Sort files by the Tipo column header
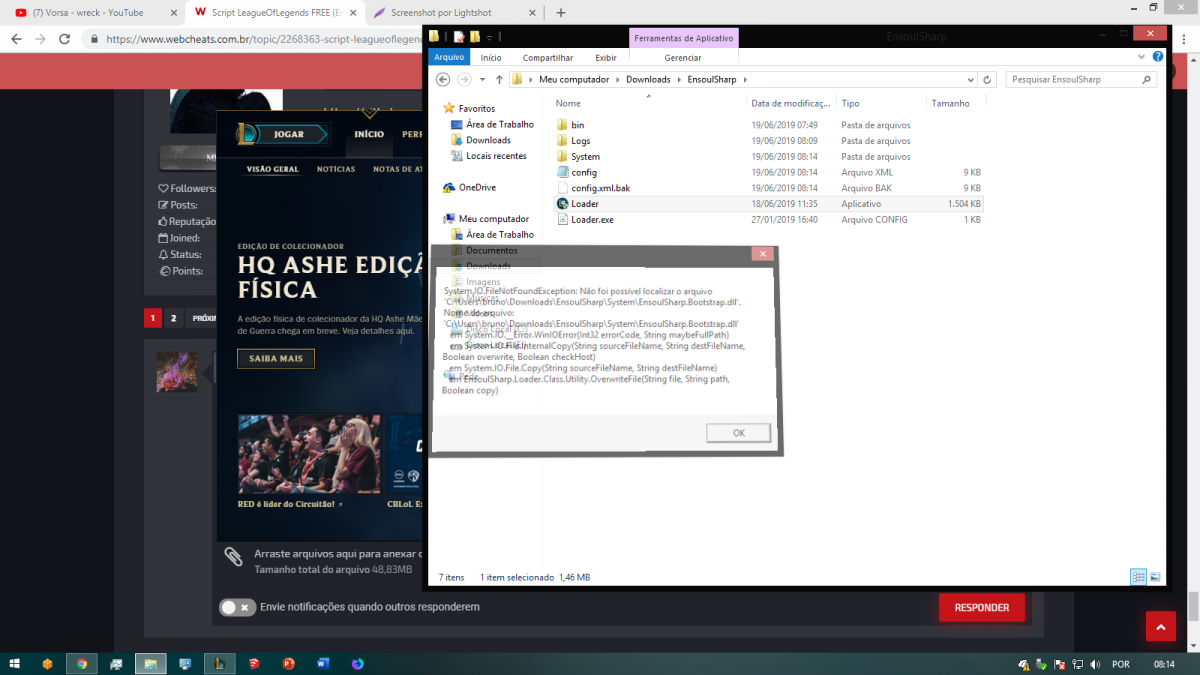Image resolution: width=1200 pixels, height=675 pixels. point(850,103)
